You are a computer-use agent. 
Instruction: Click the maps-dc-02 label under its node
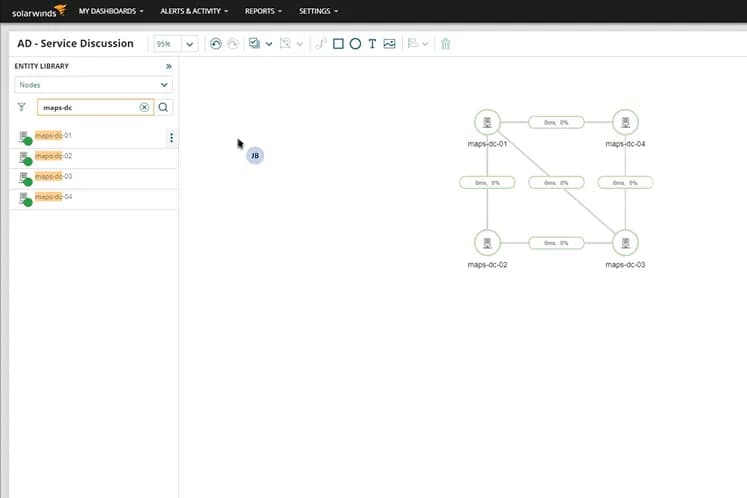click(487, 264)
